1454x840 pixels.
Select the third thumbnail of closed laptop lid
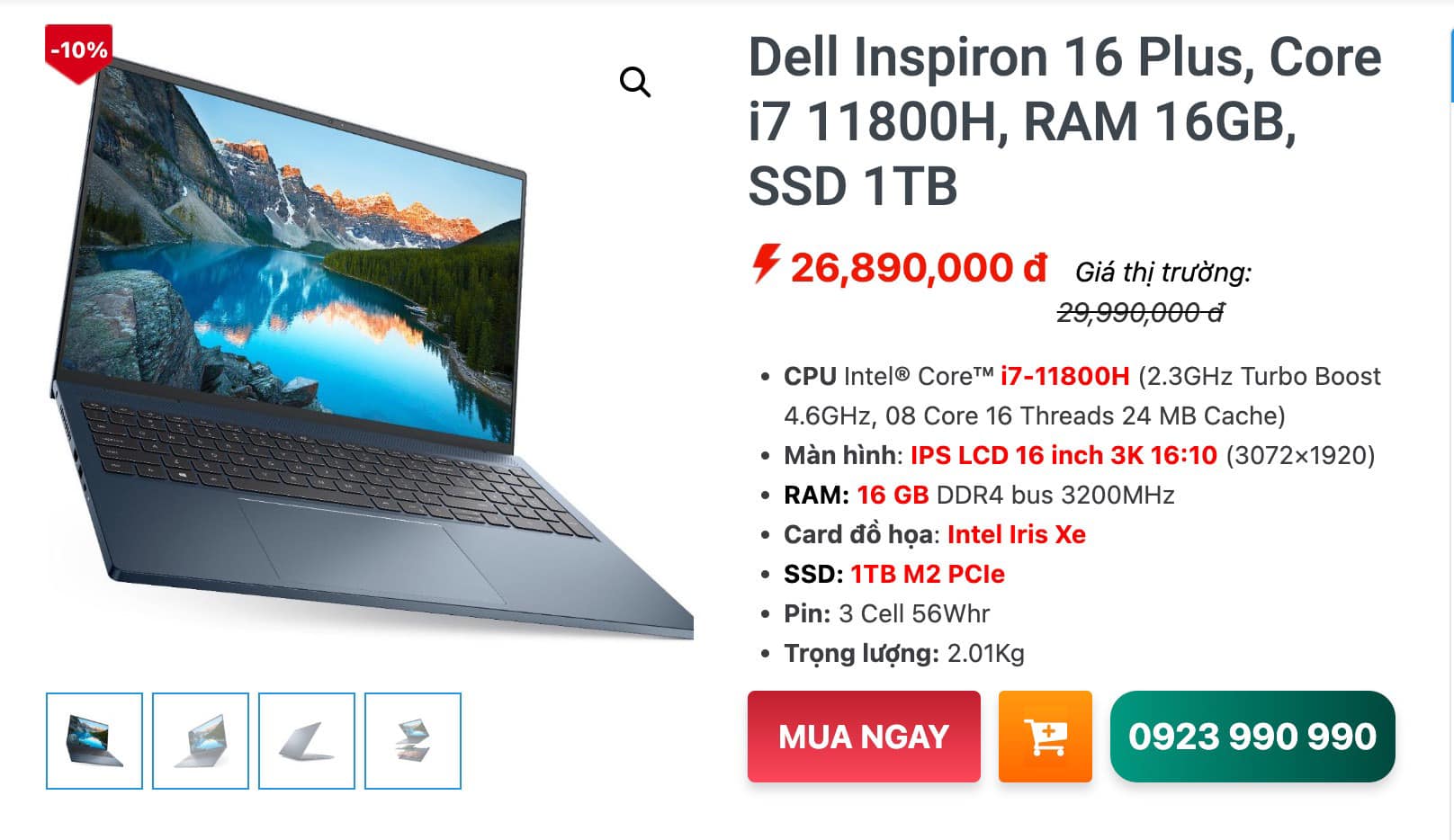(307, 741)
